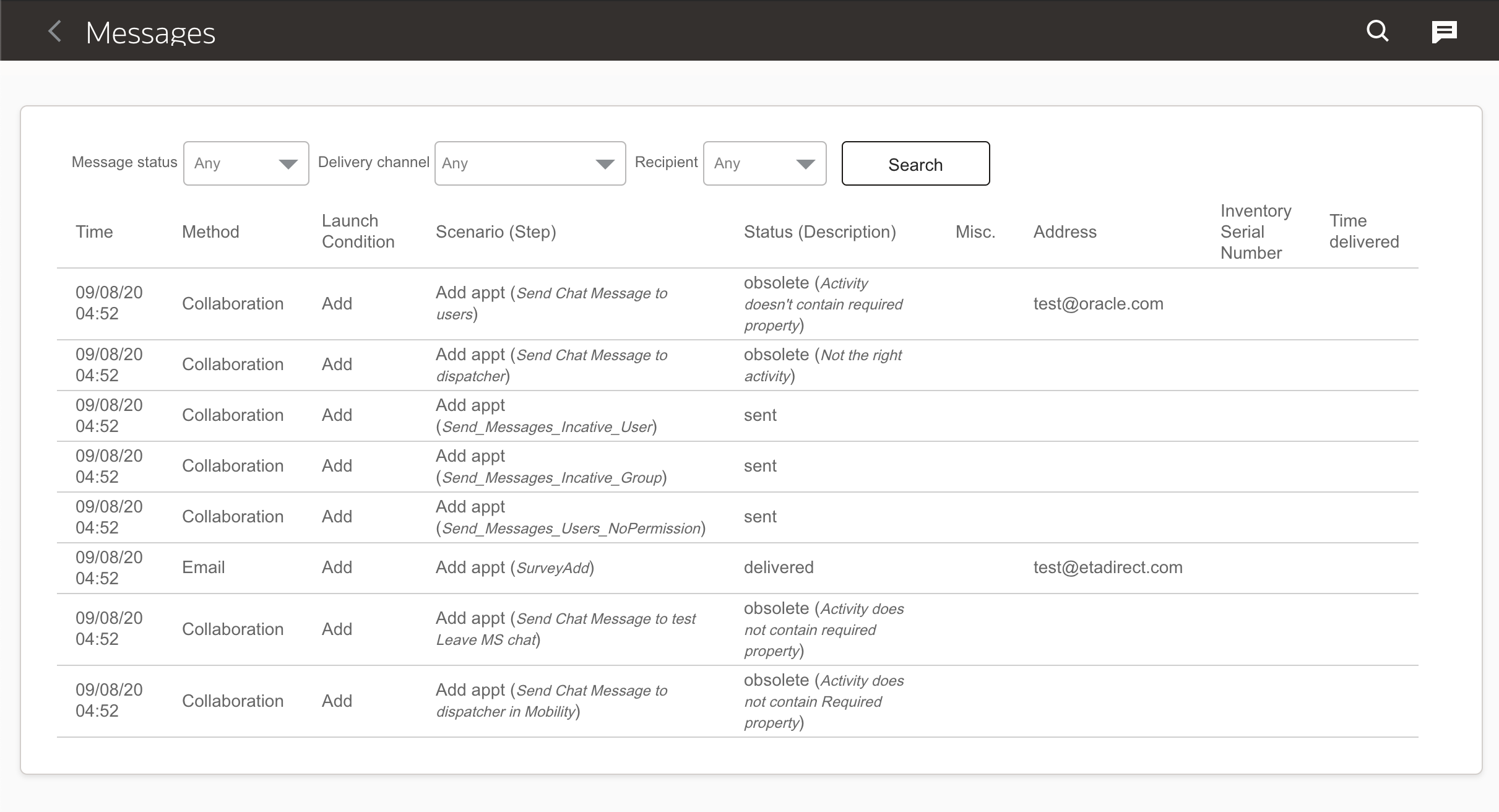
Task: Click the chat message icon top right
Action: point(1445,31)
